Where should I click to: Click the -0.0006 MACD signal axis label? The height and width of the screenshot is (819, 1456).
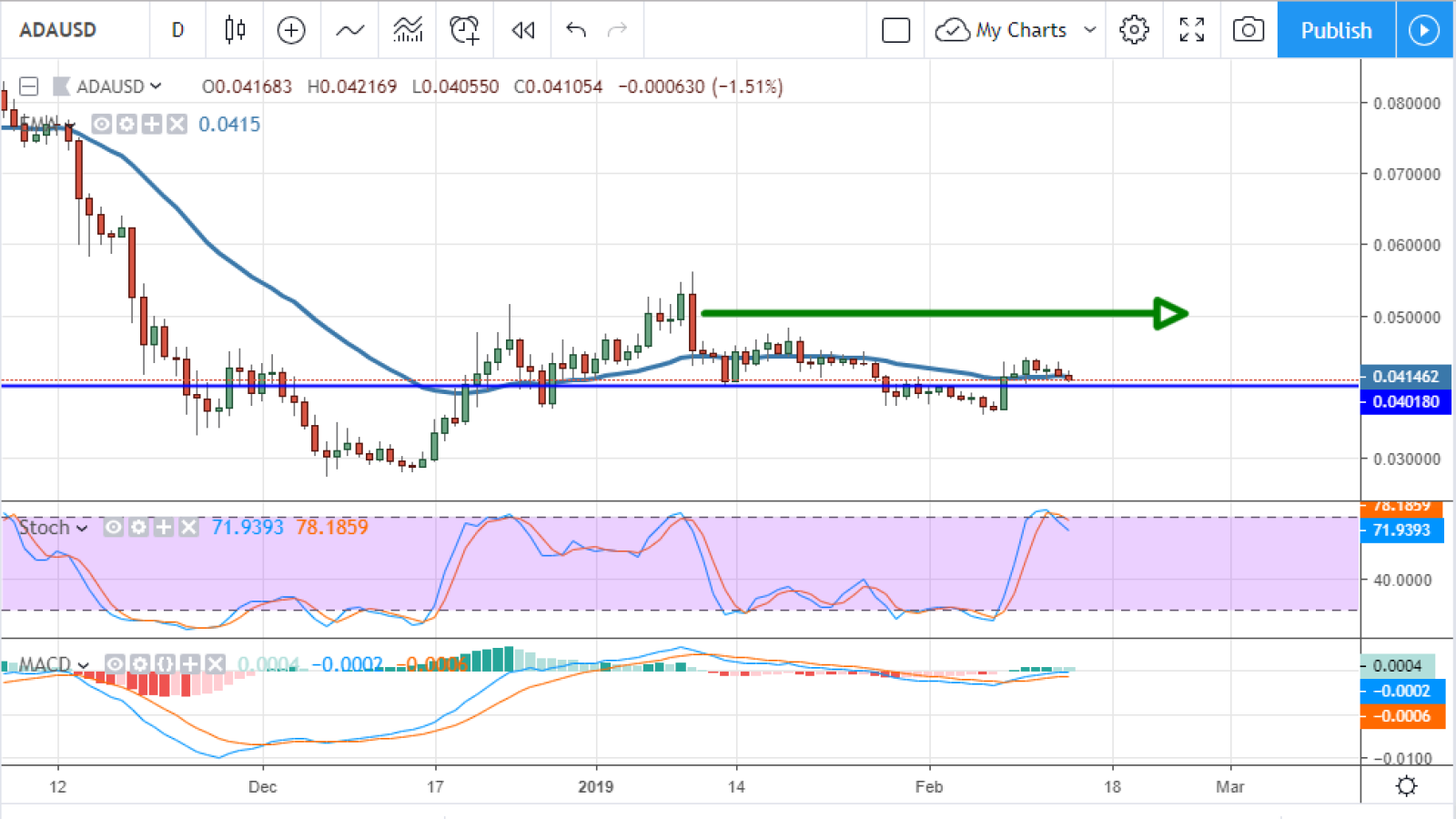pyautogui.click(x=1401, y=716)
